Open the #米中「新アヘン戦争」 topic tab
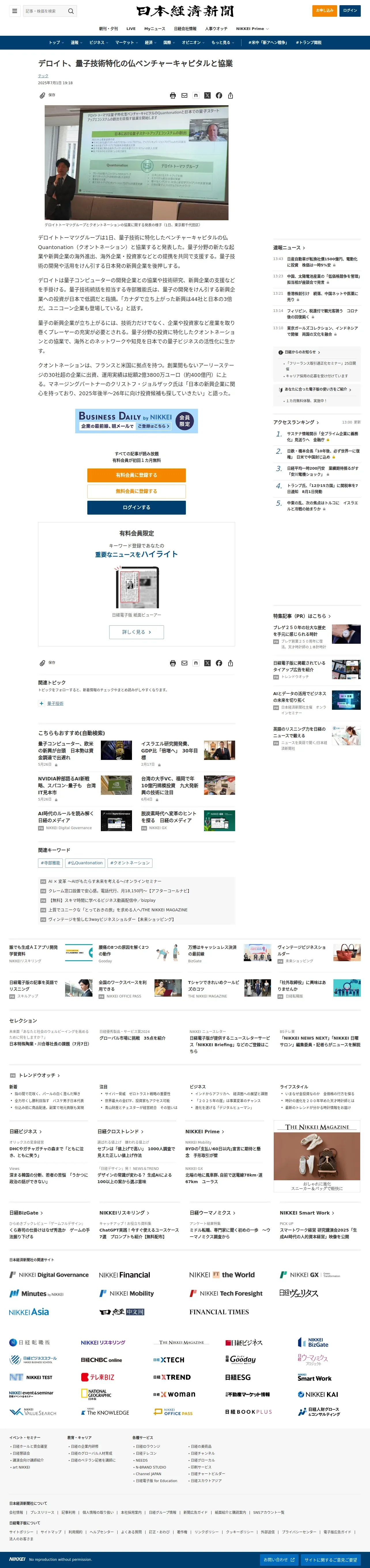Image resolution: width=370 pixels, height=1568 pixels. click(x=267, y=43)
